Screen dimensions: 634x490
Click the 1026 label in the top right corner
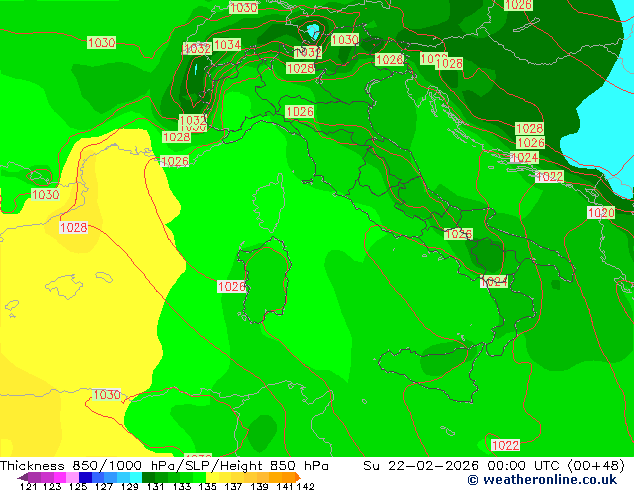pos(518,5)
